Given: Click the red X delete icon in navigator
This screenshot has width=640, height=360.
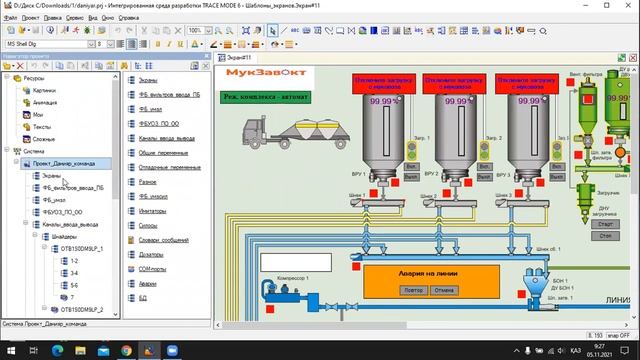Looking at the screenshot, I should (x=20, y=66).
